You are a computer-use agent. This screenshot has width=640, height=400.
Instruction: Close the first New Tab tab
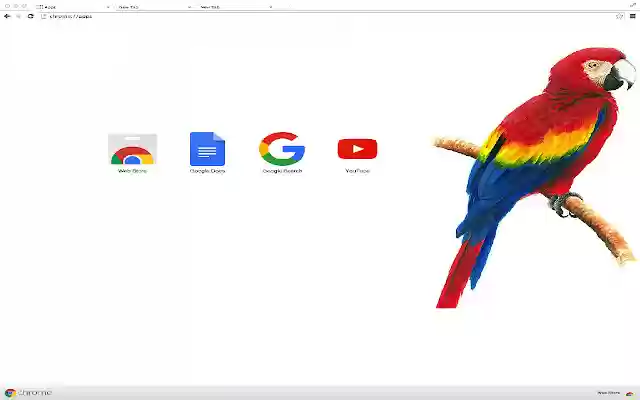pos(189,7)
